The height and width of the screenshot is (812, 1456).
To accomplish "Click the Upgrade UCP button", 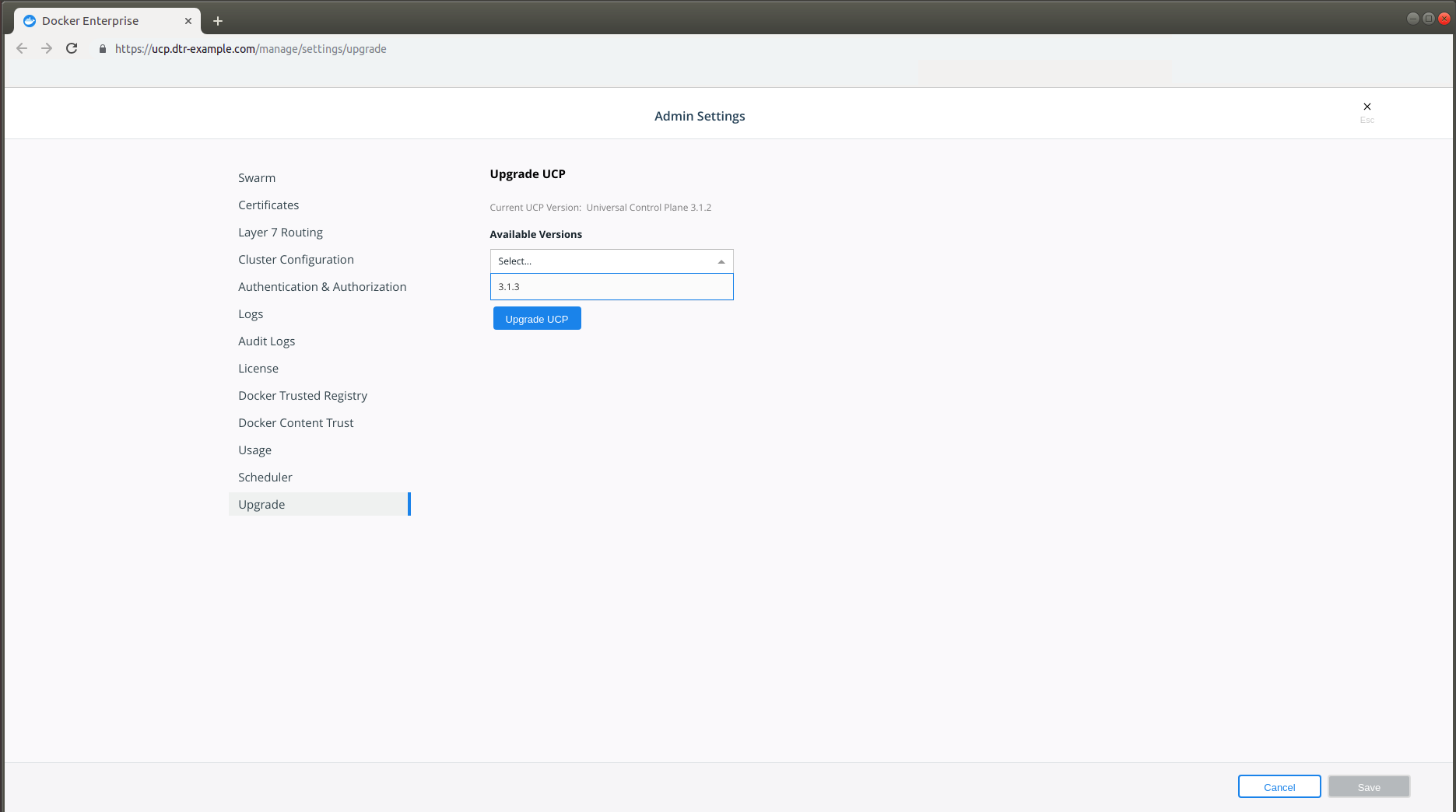I will coord(537,319).
